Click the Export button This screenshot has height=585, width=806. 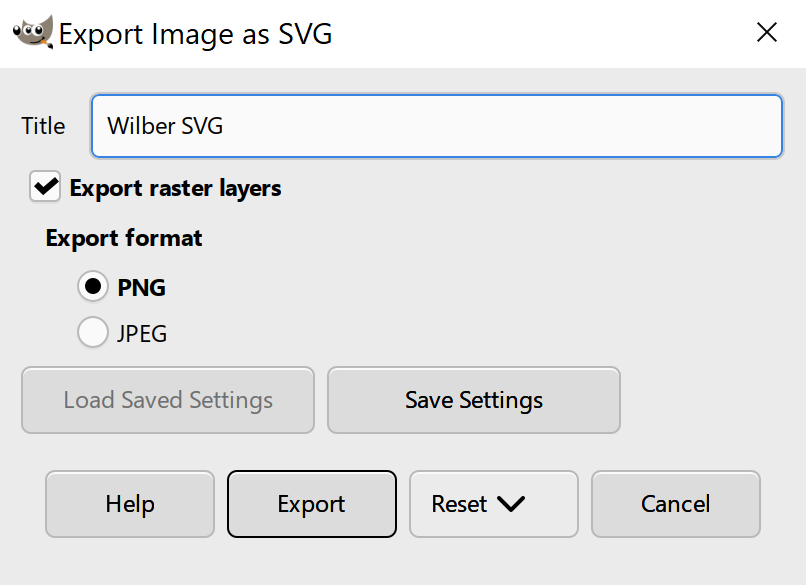[312, 504]
